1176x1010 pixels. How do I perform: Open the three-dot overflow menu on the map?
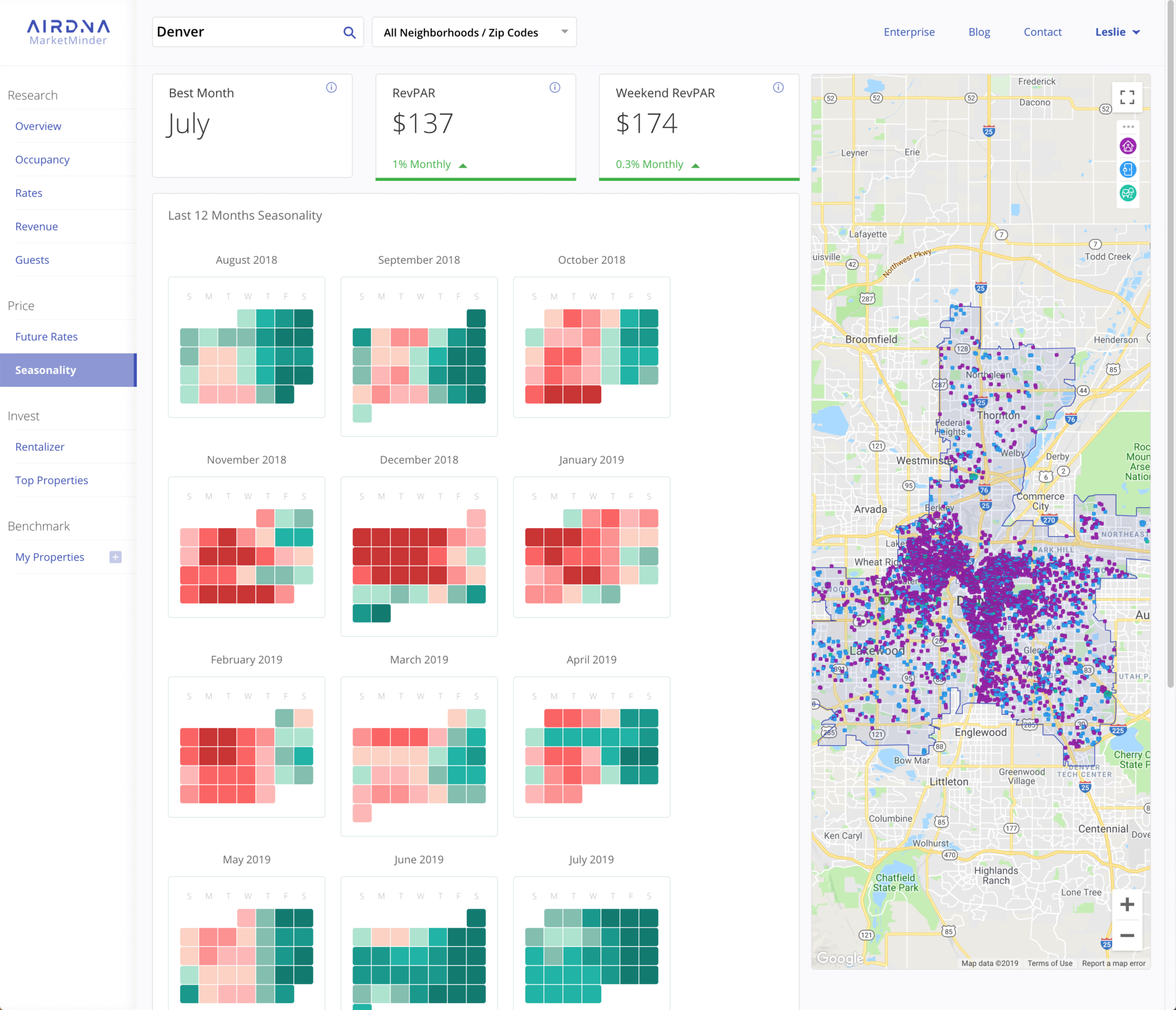click(1128, 126)
